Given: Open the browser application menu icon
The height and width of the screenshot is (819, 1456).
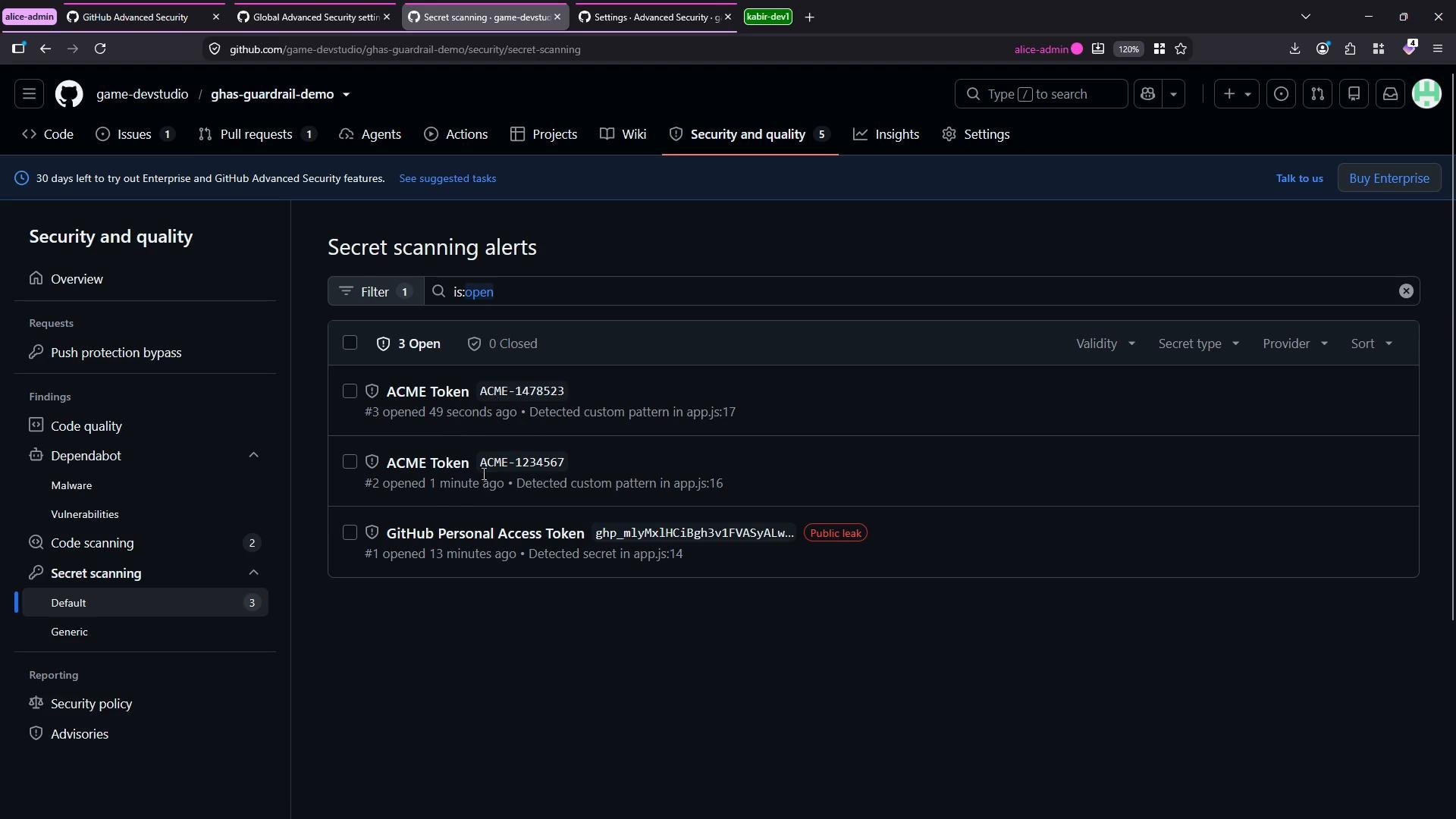Looking at the screenshot, I should [x=1438, y=49].
